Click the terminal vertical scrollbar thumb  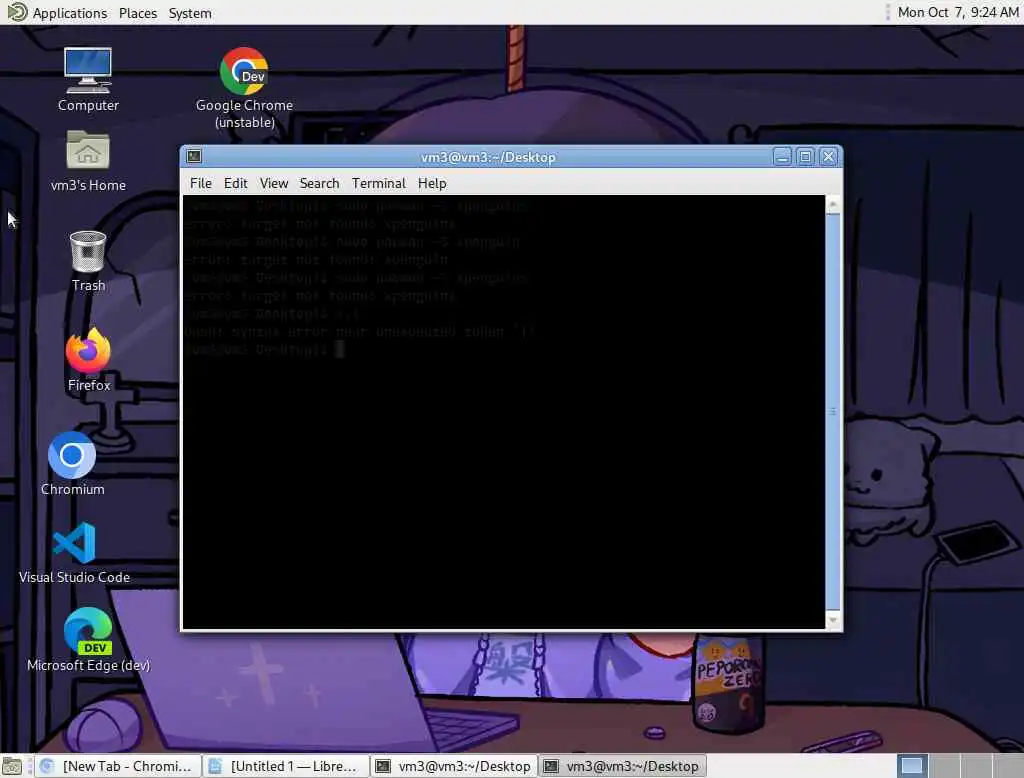833,412
